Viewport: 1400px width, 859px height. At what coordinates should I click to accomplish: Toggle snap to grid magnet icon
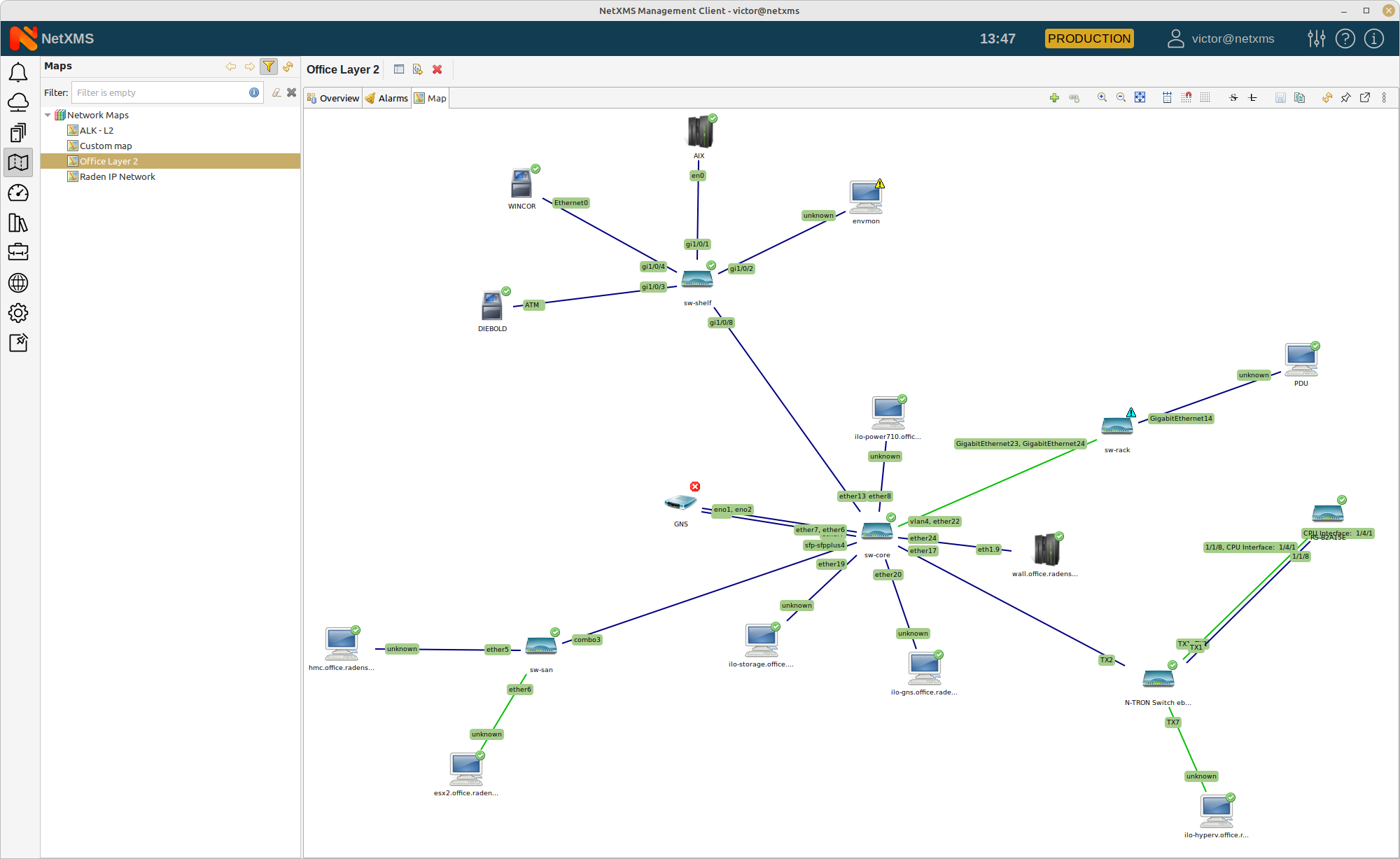(x=1186, y=98)
